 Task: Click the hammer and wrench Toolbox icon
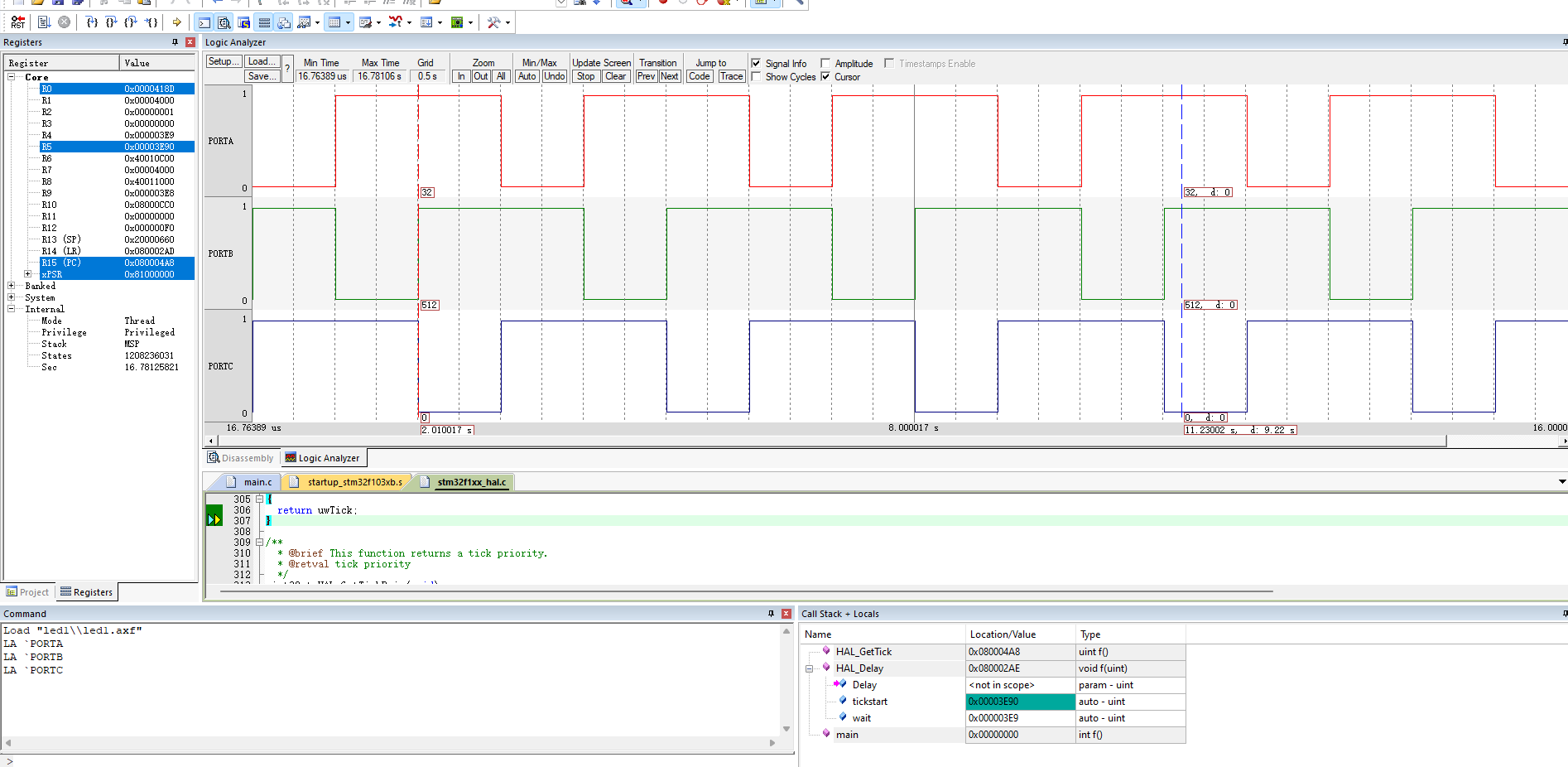pyautogui.click(x=493, y=22)
